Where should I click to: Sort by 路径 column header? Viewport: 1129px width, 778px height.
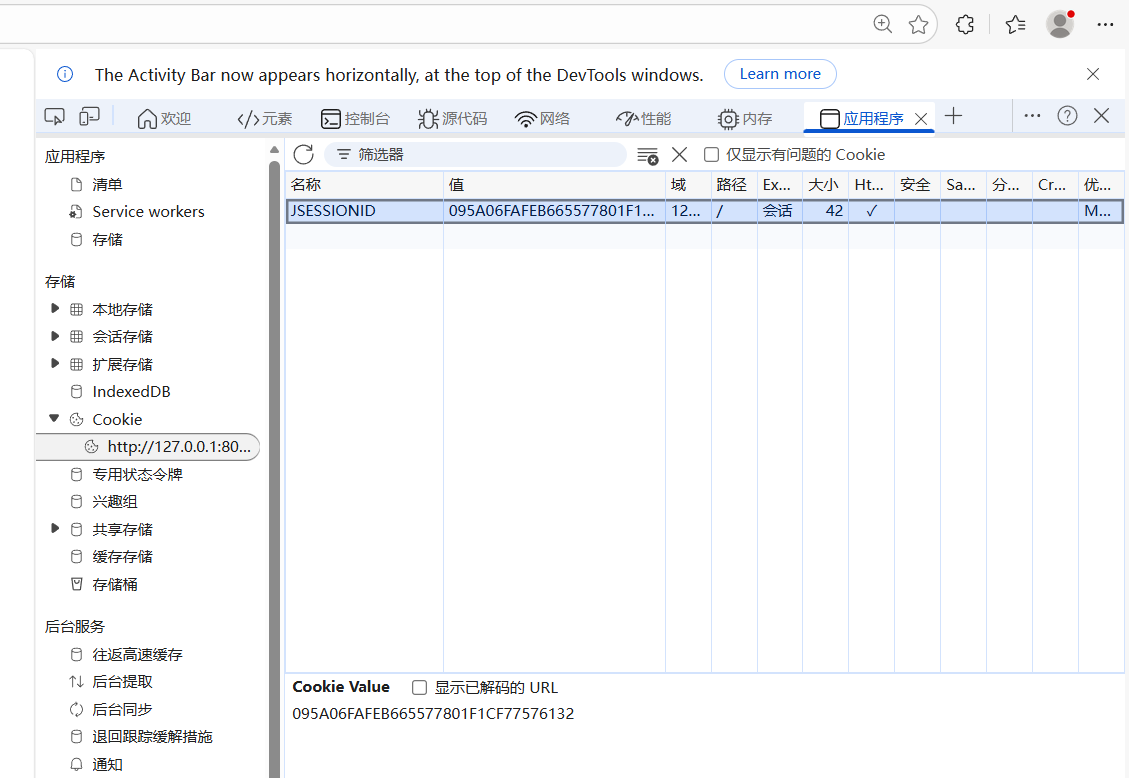[734, 185]
